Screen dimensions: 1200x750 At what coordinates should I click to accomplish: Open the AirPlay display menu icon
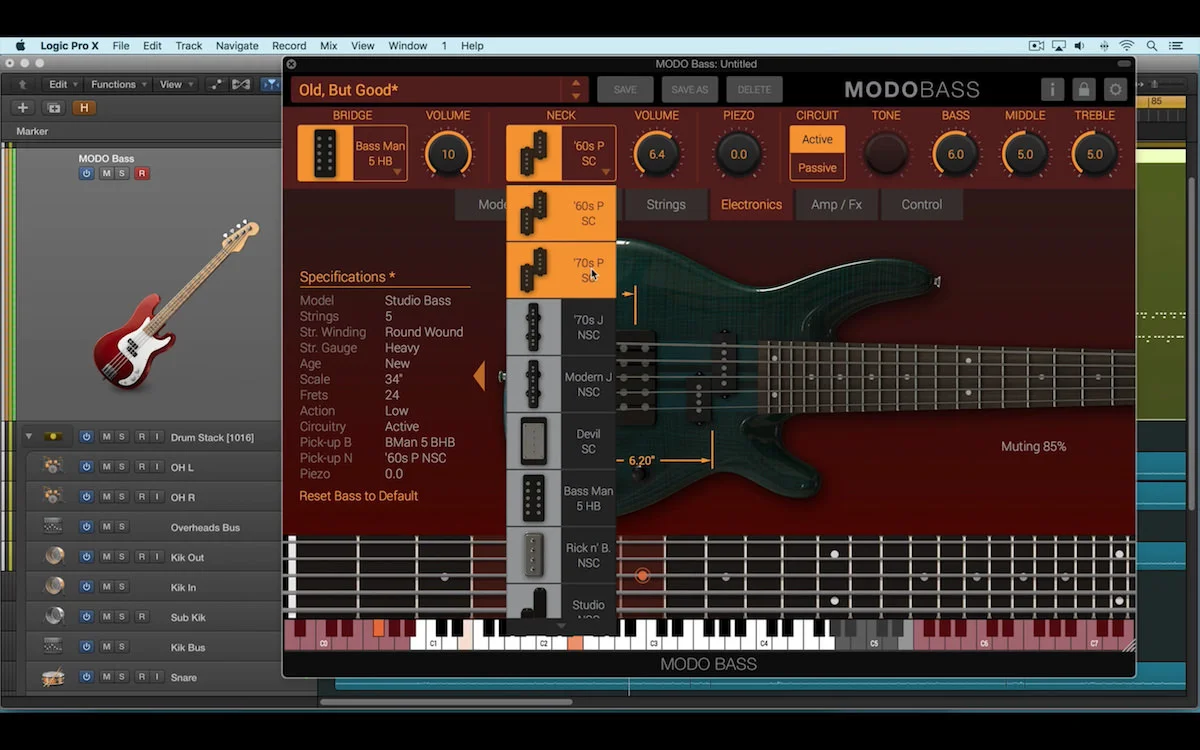coord(1058,46)
